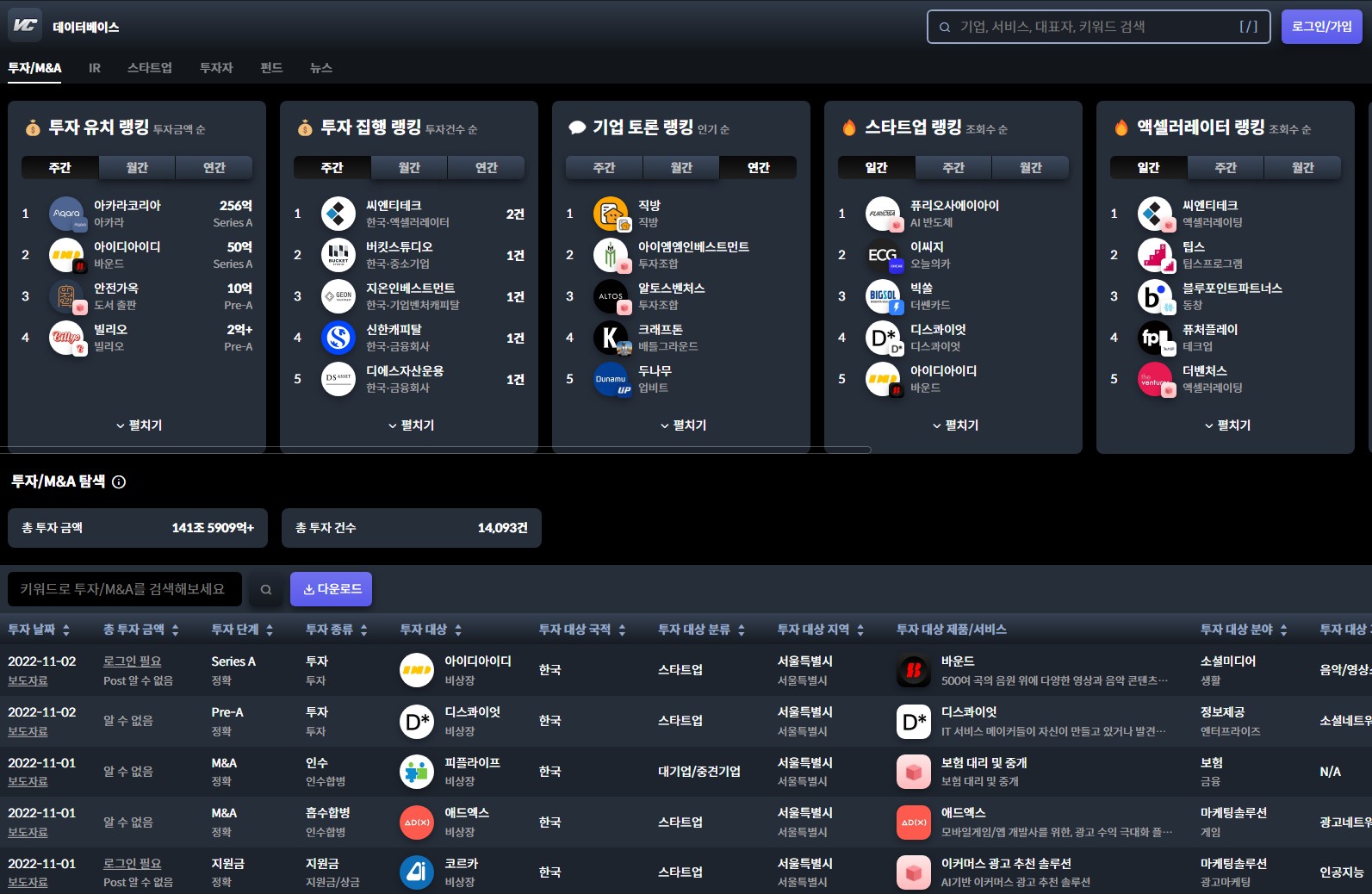
Task: Switch 투자 집행 랭킹 to 연간
Action: coord(487,168)
